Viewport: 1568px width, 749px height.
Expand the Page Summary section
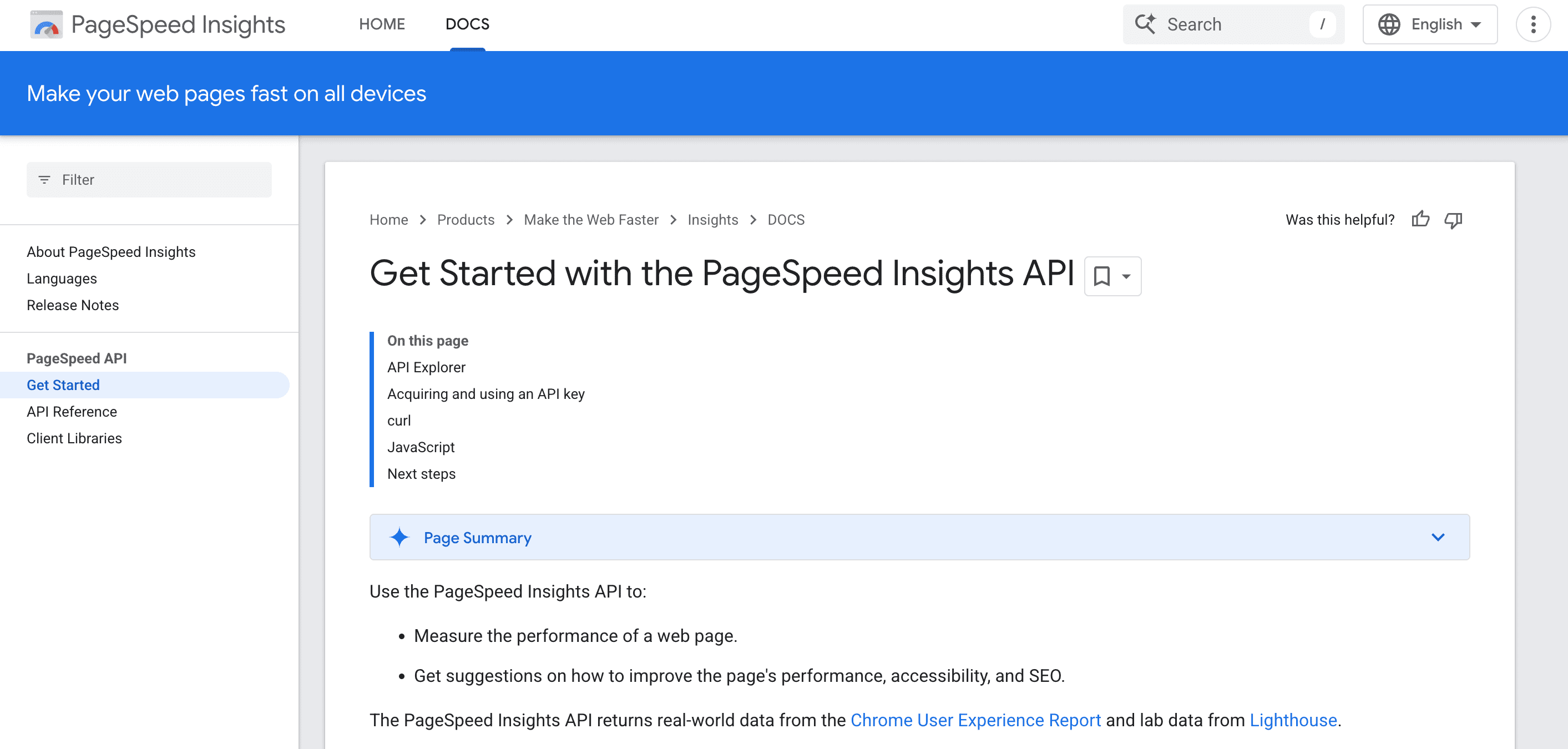[1438, 537]
